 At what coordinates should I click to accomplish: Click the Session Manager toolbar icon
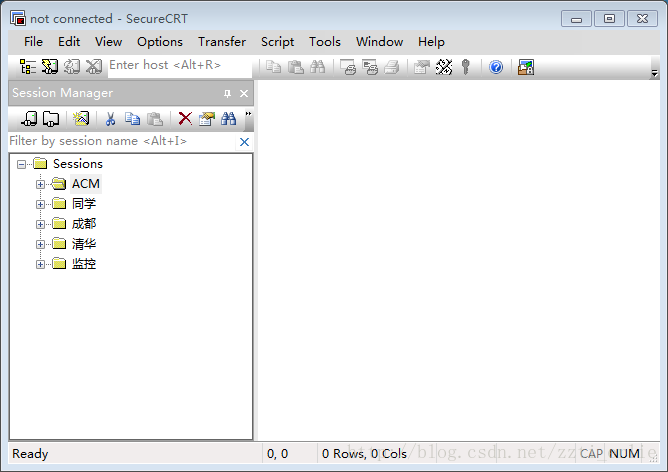click(x=27, y=67)
